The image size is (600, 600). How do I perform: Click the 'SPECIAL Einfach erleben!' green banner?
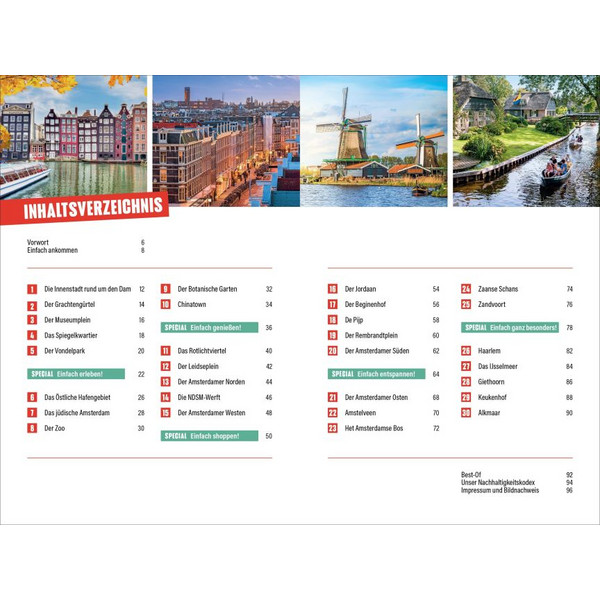76,374
